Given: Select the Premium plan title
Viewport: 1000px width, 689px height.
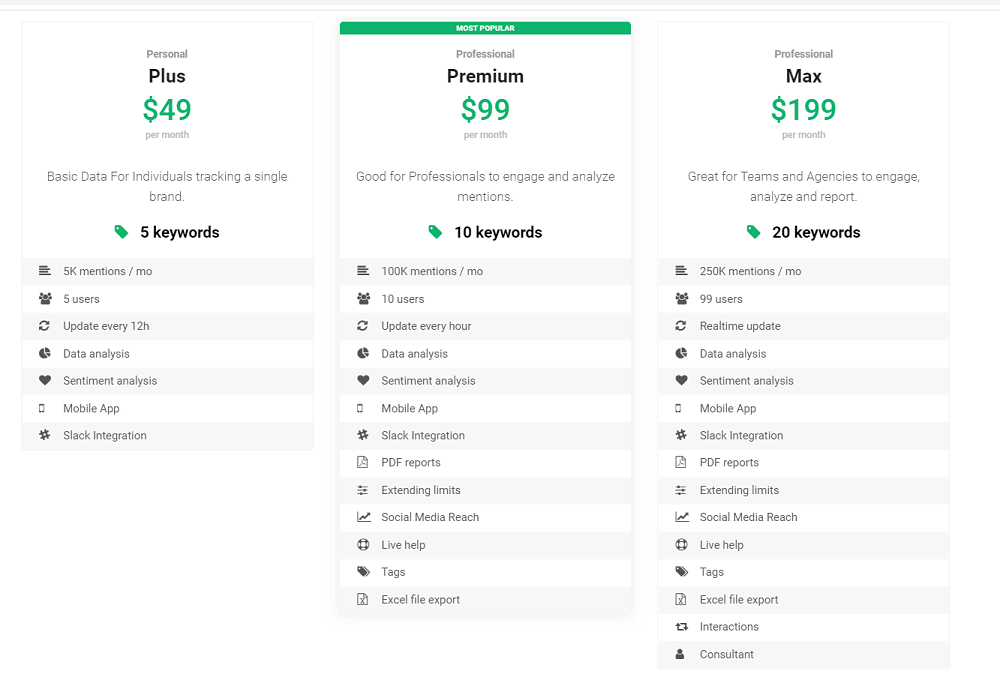Looking at the screenshot, I should click(485, 76).
